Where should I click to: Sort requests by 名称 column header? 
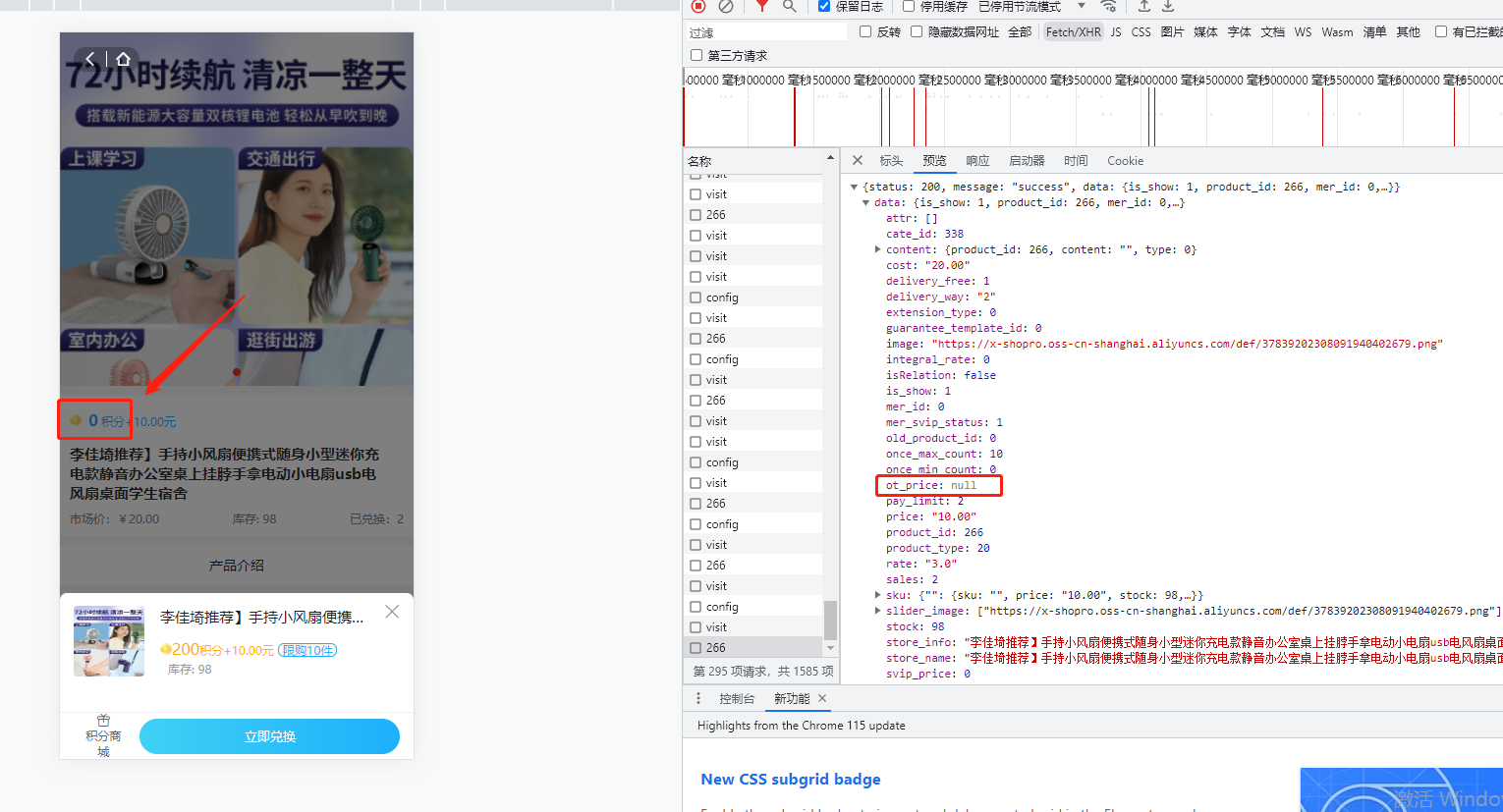754,160
